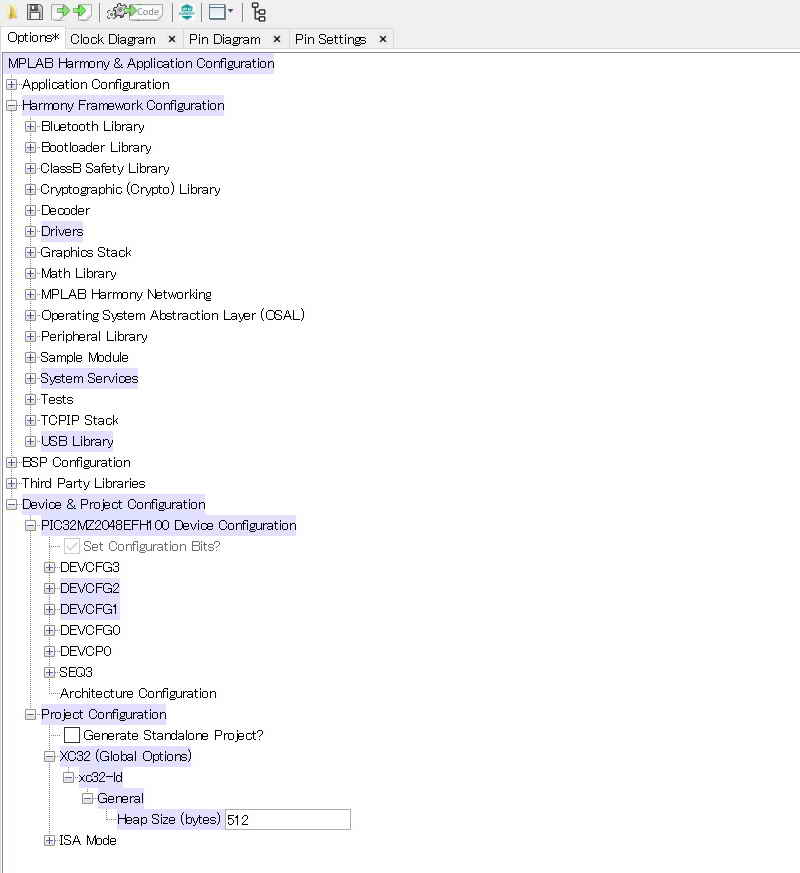Collapse XC32 (Global Options) node
800x873 pixels.
50,756
